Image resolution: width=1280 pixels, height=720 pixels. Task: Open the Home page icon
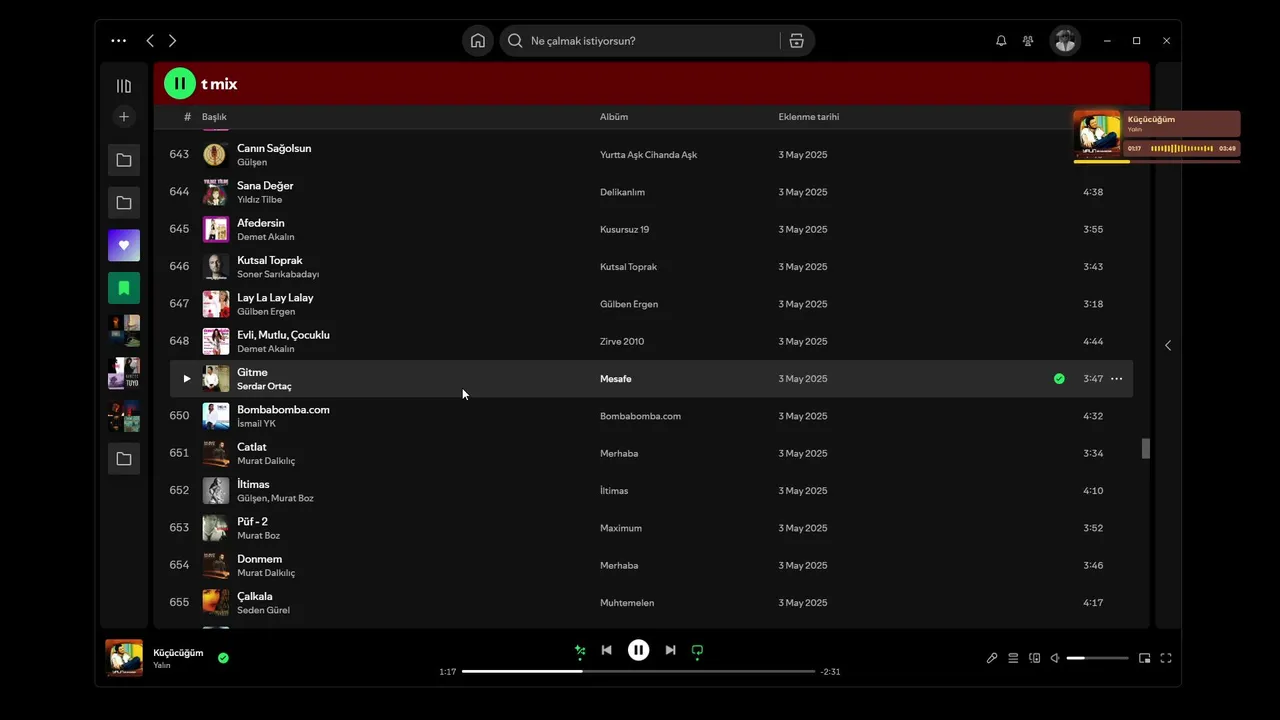478,41
